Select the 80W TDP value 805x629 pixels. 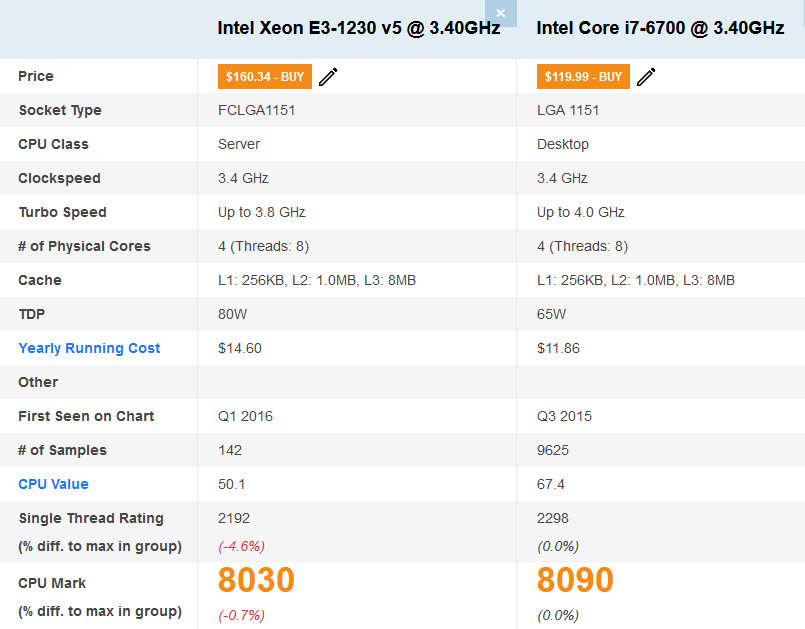coord(233,314)
